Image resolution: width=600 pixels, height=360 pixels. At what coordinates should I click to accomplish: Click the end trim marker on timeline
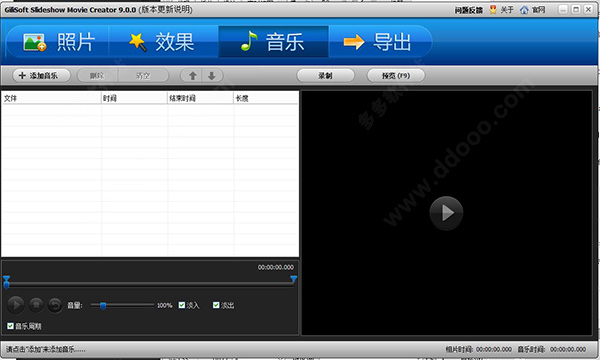293,279
